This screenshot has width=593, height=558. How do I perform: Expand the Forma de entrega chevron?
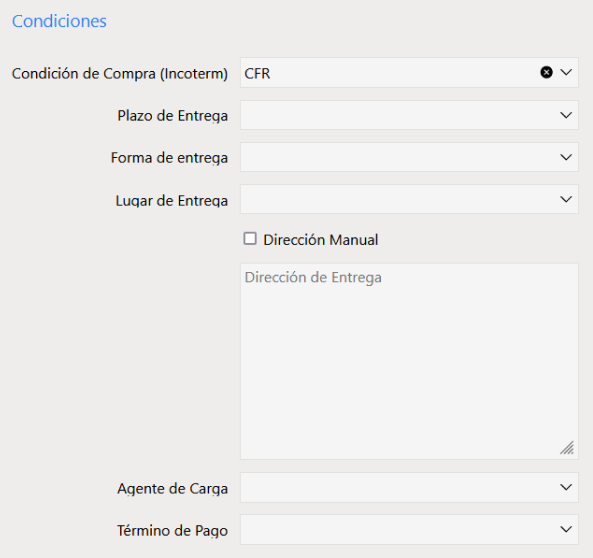click(x=566, y=157)
